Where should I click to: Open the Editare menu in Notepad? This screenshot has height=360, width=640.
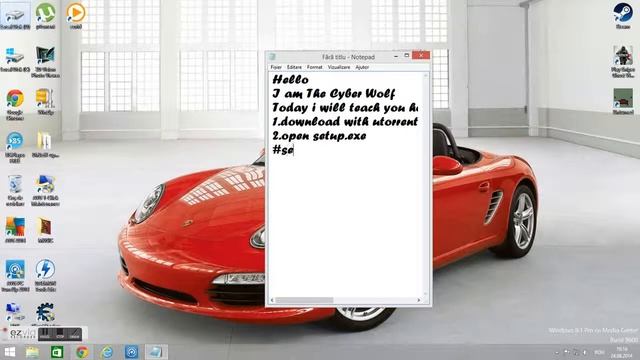click(294, 67)
